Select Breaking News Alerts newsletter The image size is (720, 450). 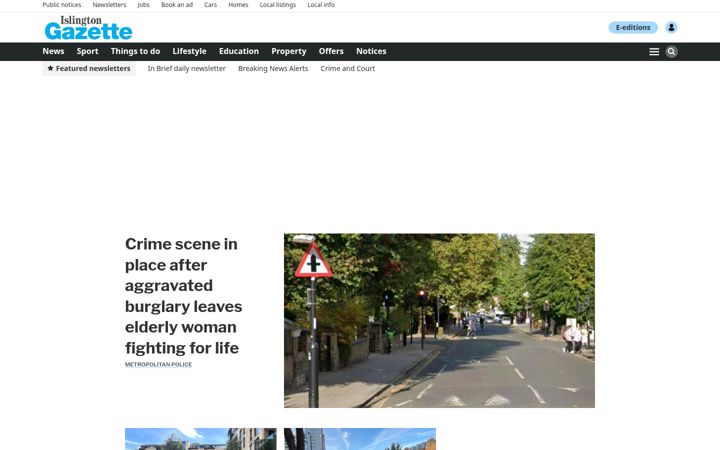point(273,68)
